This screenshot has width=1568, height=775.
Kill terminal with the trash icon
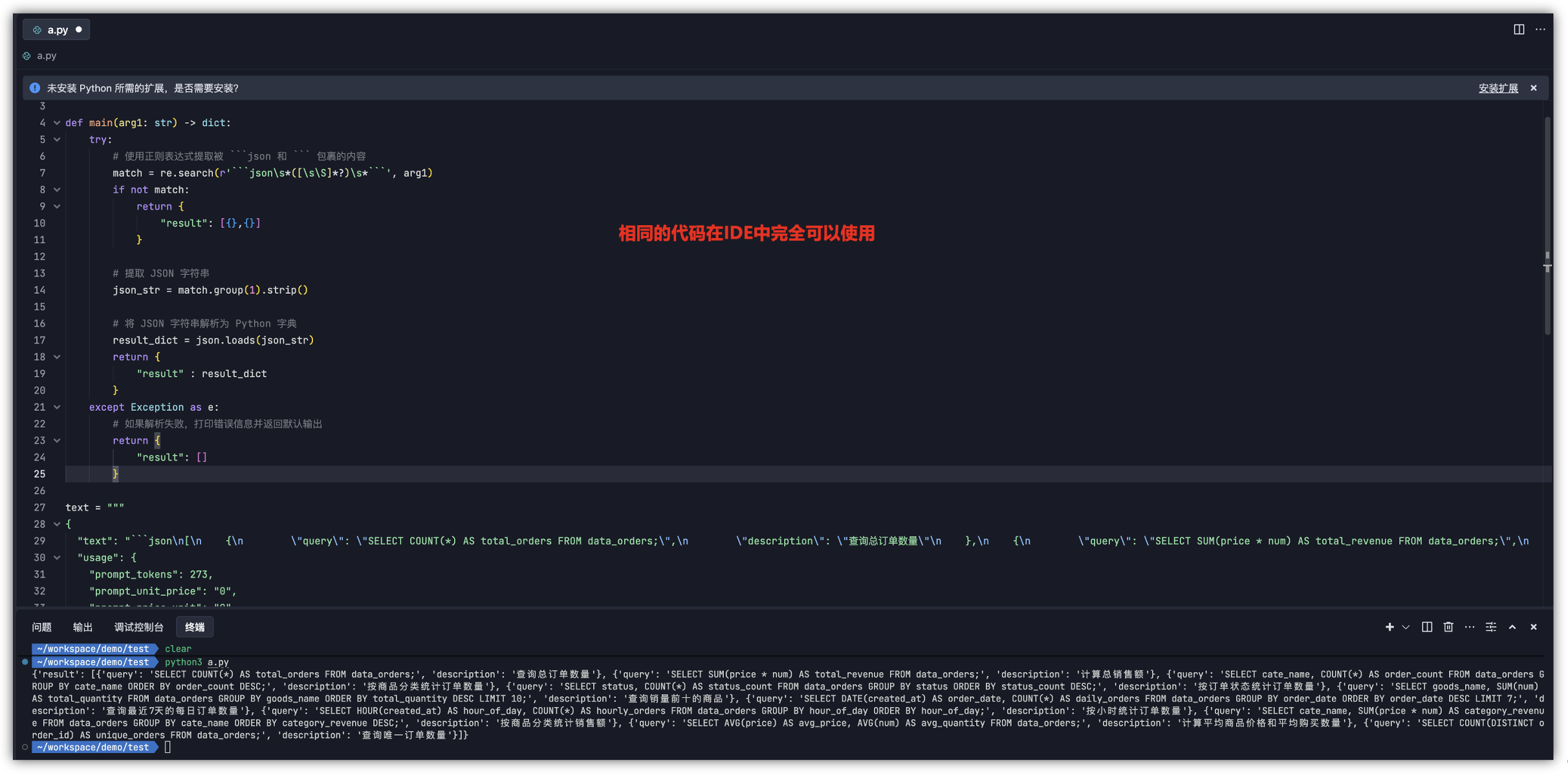point(1448,627)
